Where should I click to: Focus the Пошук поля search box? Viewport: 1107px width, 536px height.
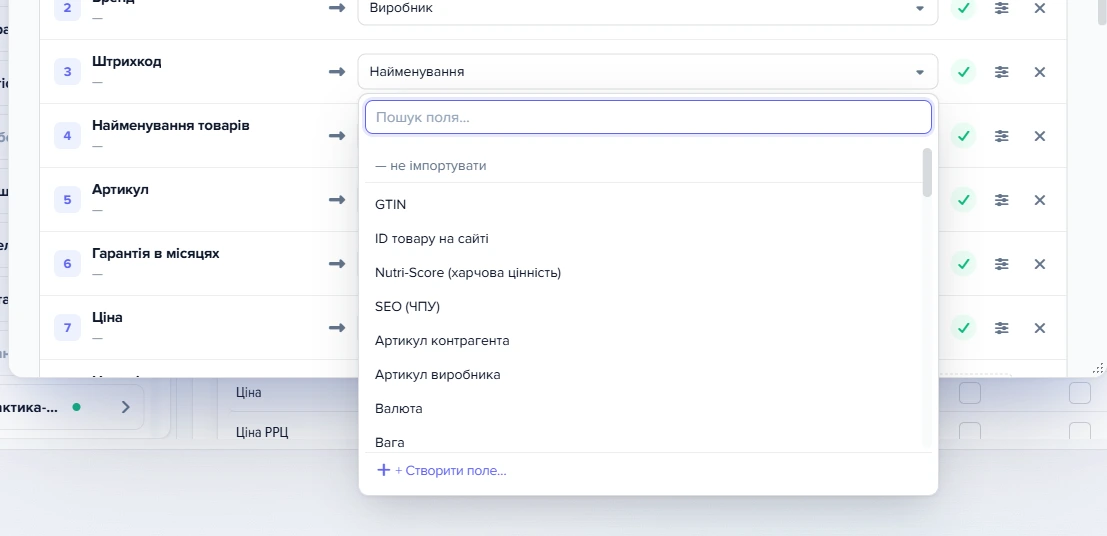(x=648, y=117)
